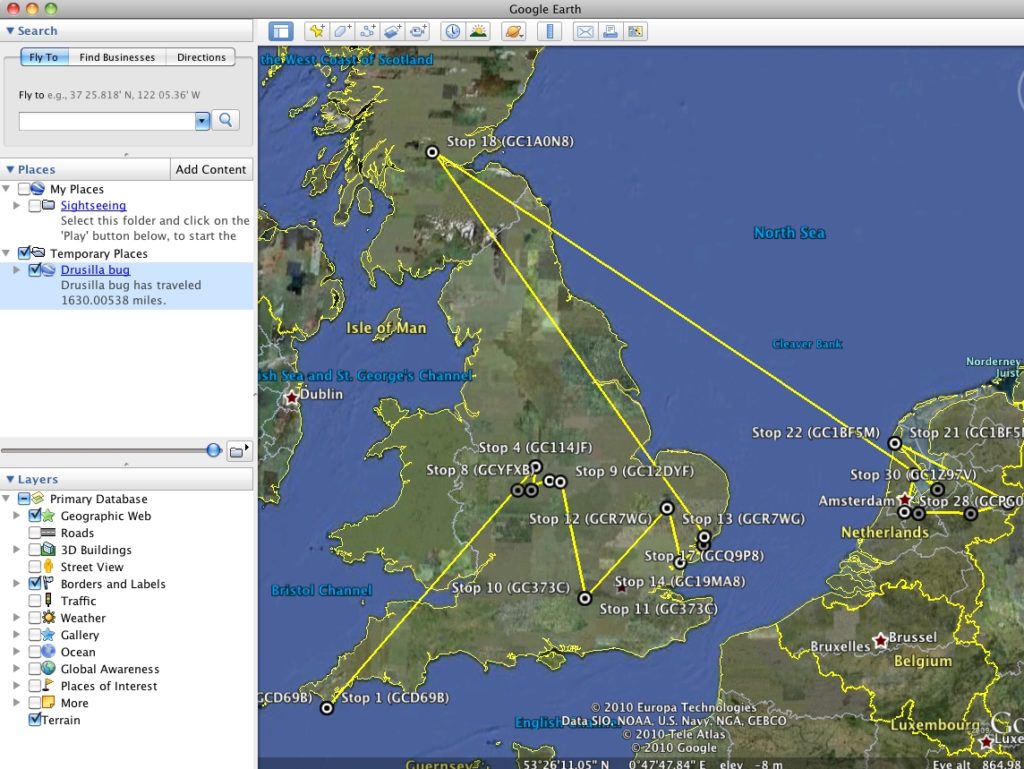Disable the Borders and Labels layer
Viewport: 1024px width, 769px height.
pos(37,584)
